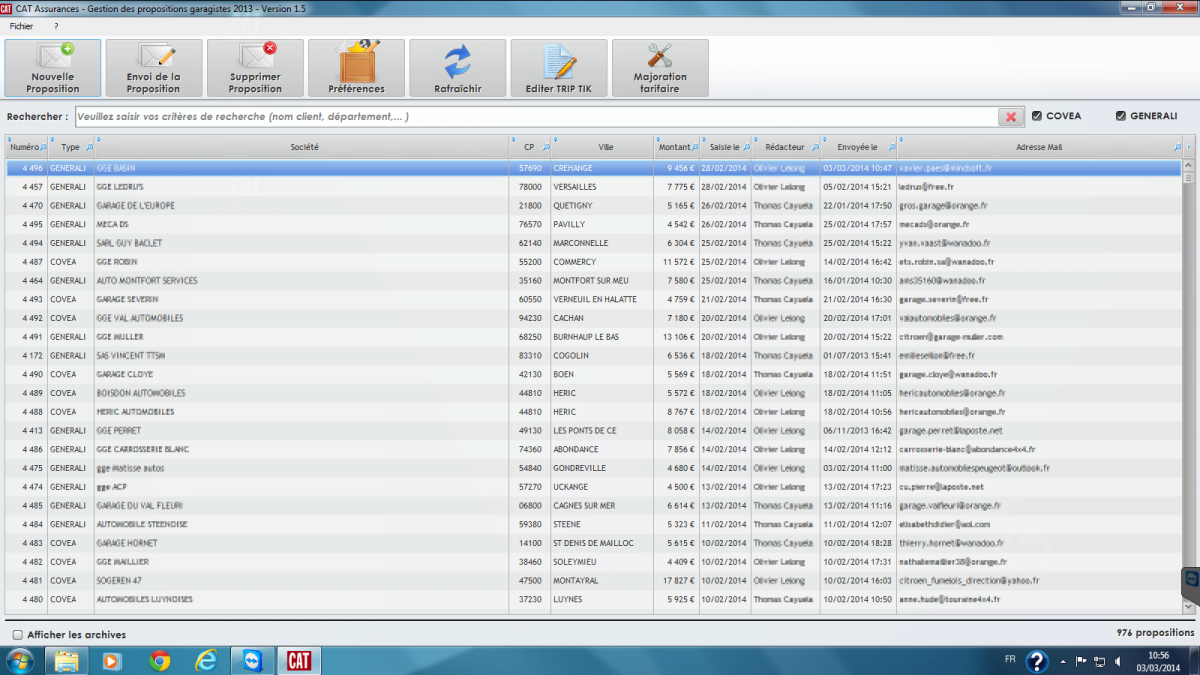Open Majoration tarifaire tools icon
The height and width of the screenshot is (675, 1200).
[x=660, y=68]
